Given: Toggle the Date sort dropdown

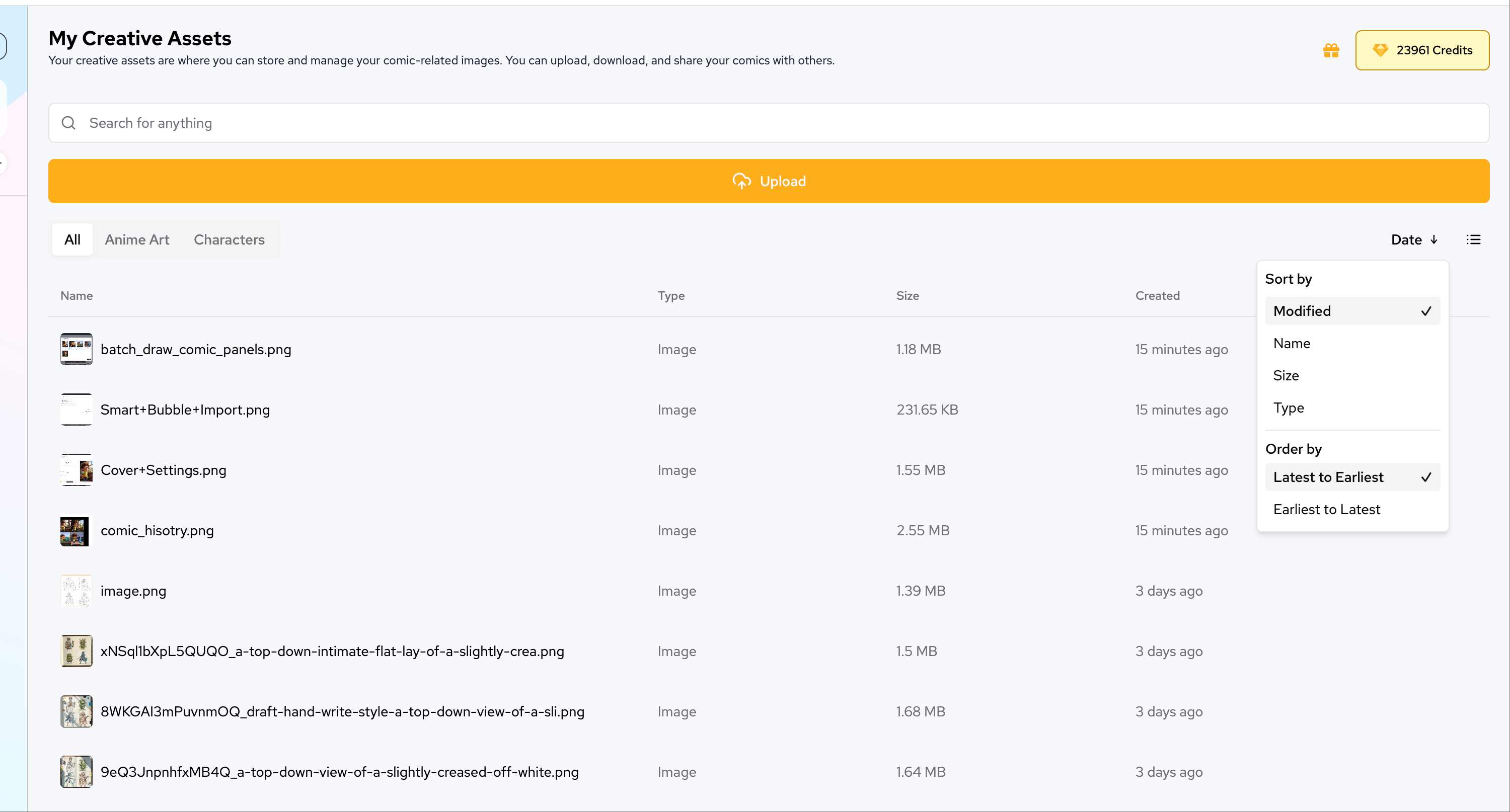Looking at the screenshot, I should pos(1413,239).
